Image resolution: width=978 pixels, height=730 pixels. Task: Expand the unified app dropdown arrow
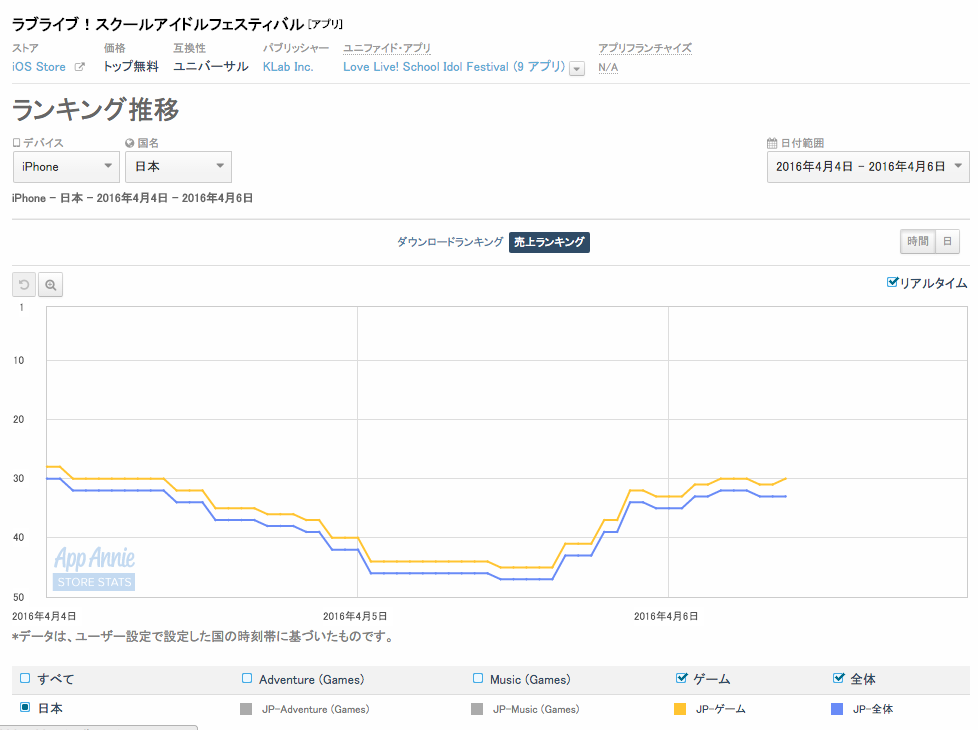(577, 68)
